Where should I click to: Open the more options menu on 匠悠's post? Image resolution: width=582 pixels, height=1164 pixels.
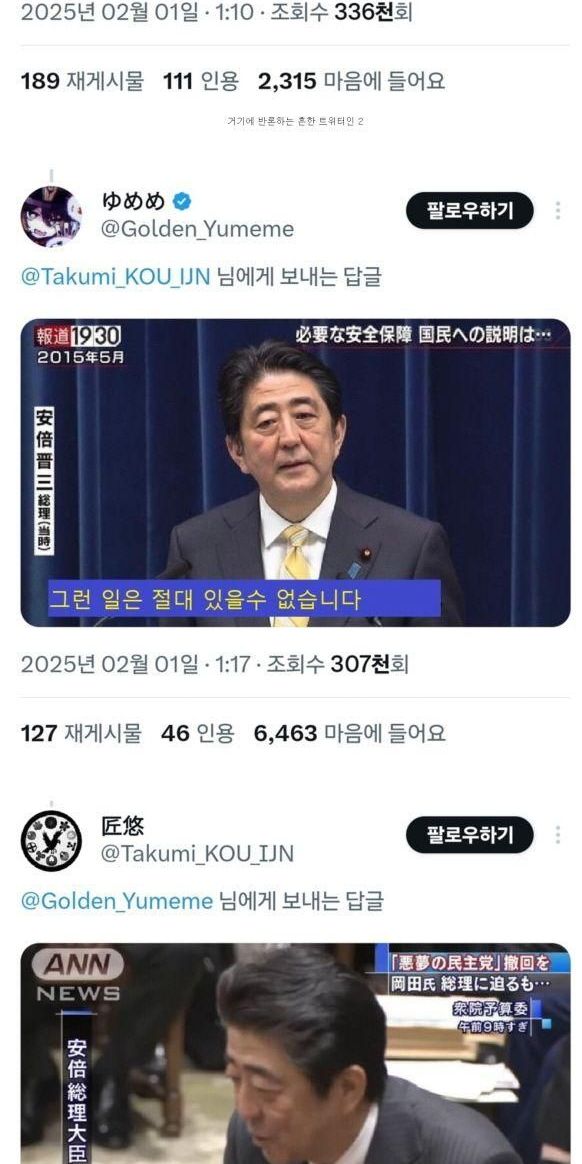(x=557, y=835)
